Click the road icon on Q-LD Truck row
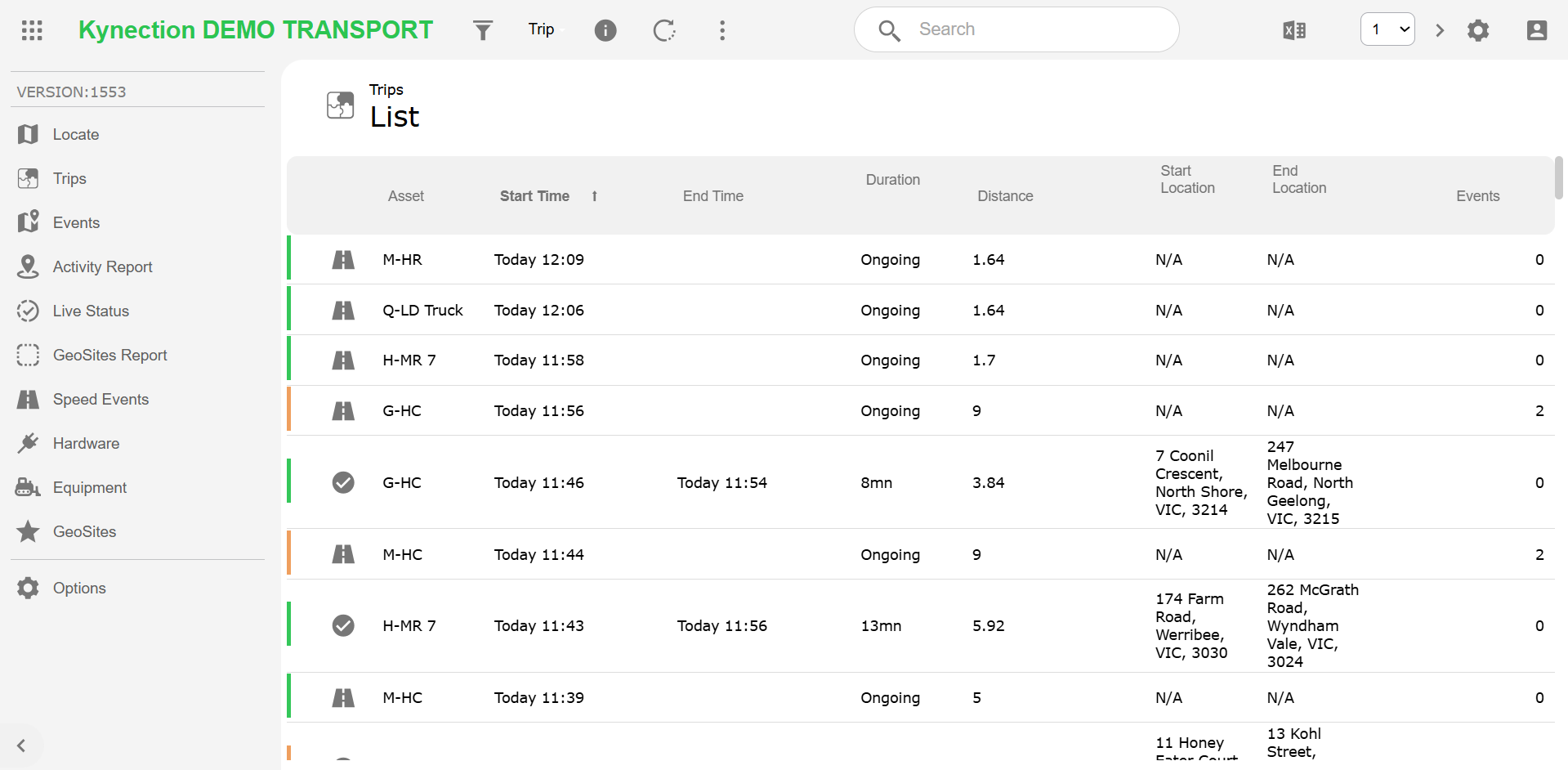Image resolution: width=1568 pixels, height=770 pixels. point(343,311)
